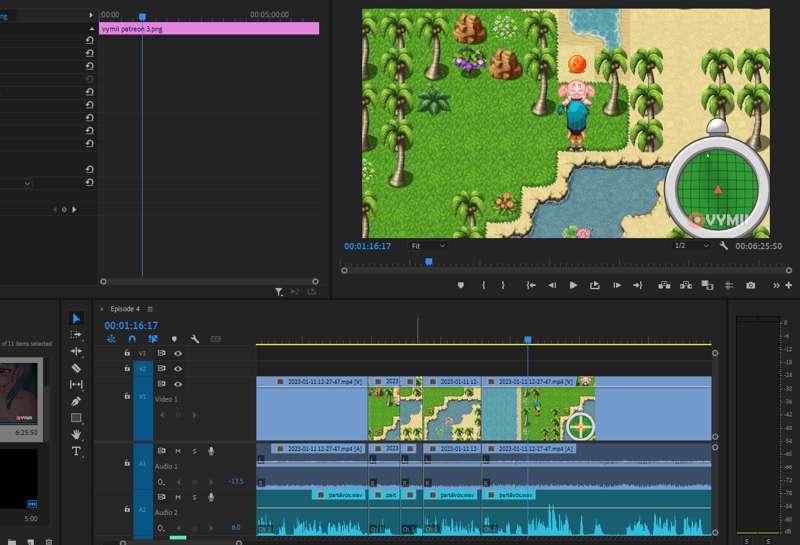Go to Out point in Program monitor
Image resolution: width=800 pixels, height=545 pixels.
638,285
